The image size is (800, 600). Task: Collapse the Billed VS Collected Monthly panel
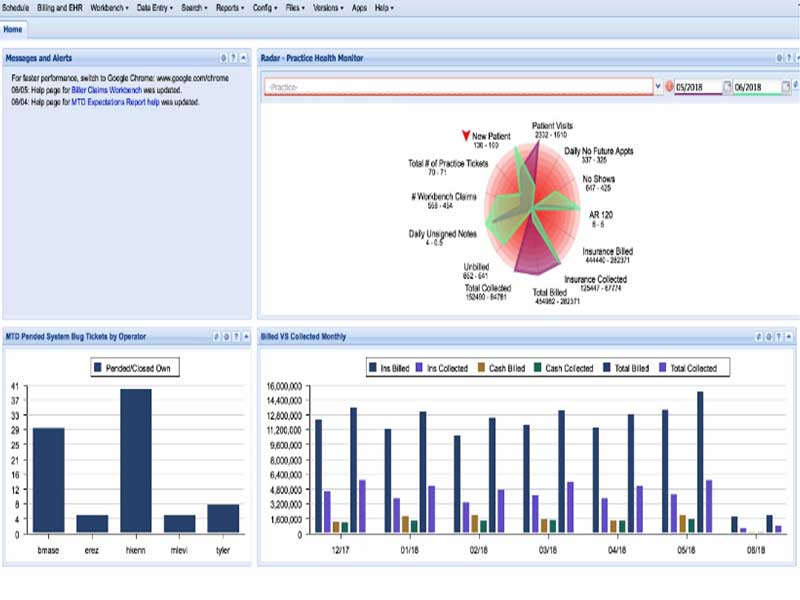pyautogui.click(x=790, y=337)
